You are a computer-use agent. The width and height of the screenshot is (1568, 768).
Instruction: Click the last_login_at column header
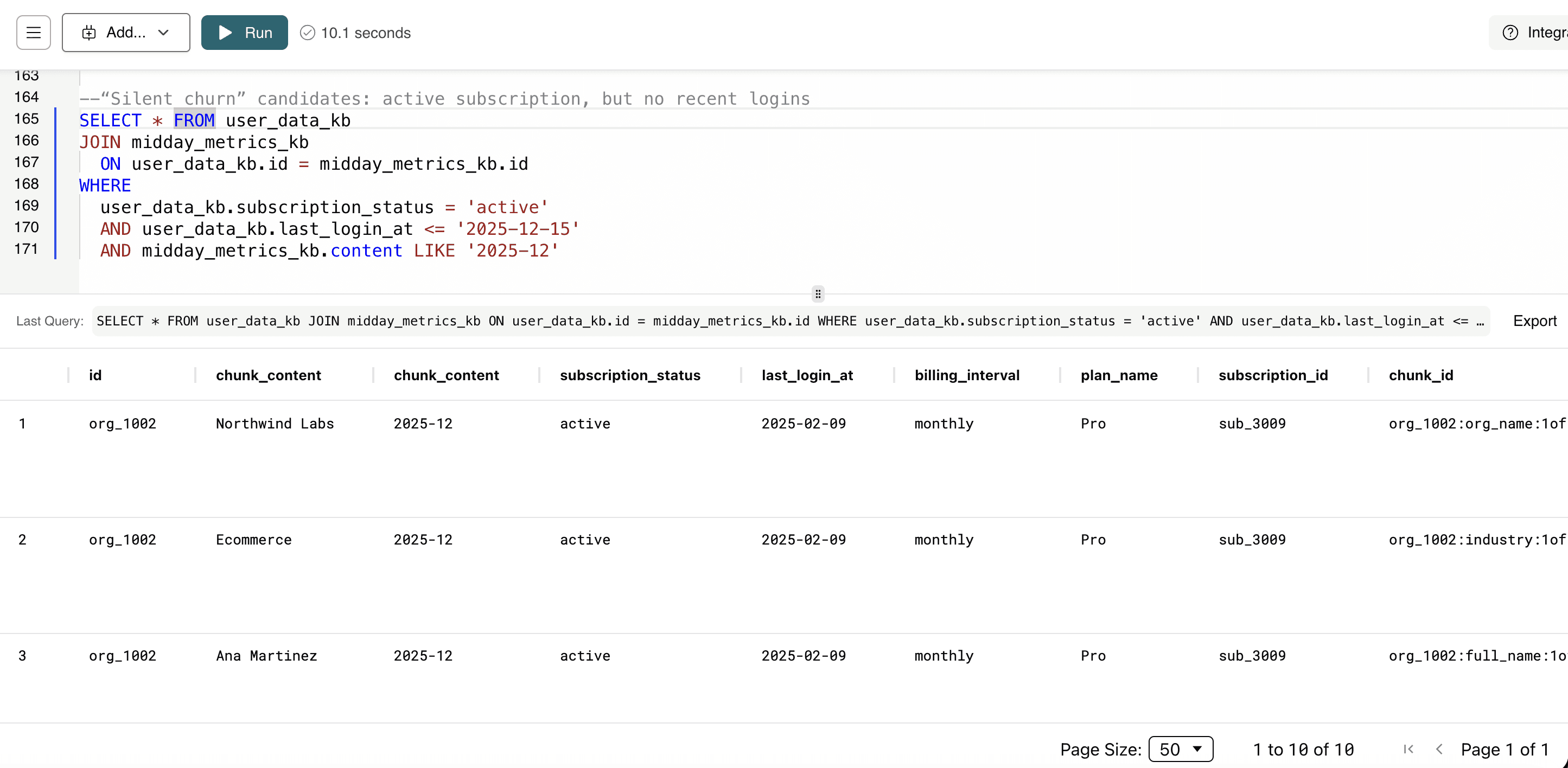click(x=807, y=375)
